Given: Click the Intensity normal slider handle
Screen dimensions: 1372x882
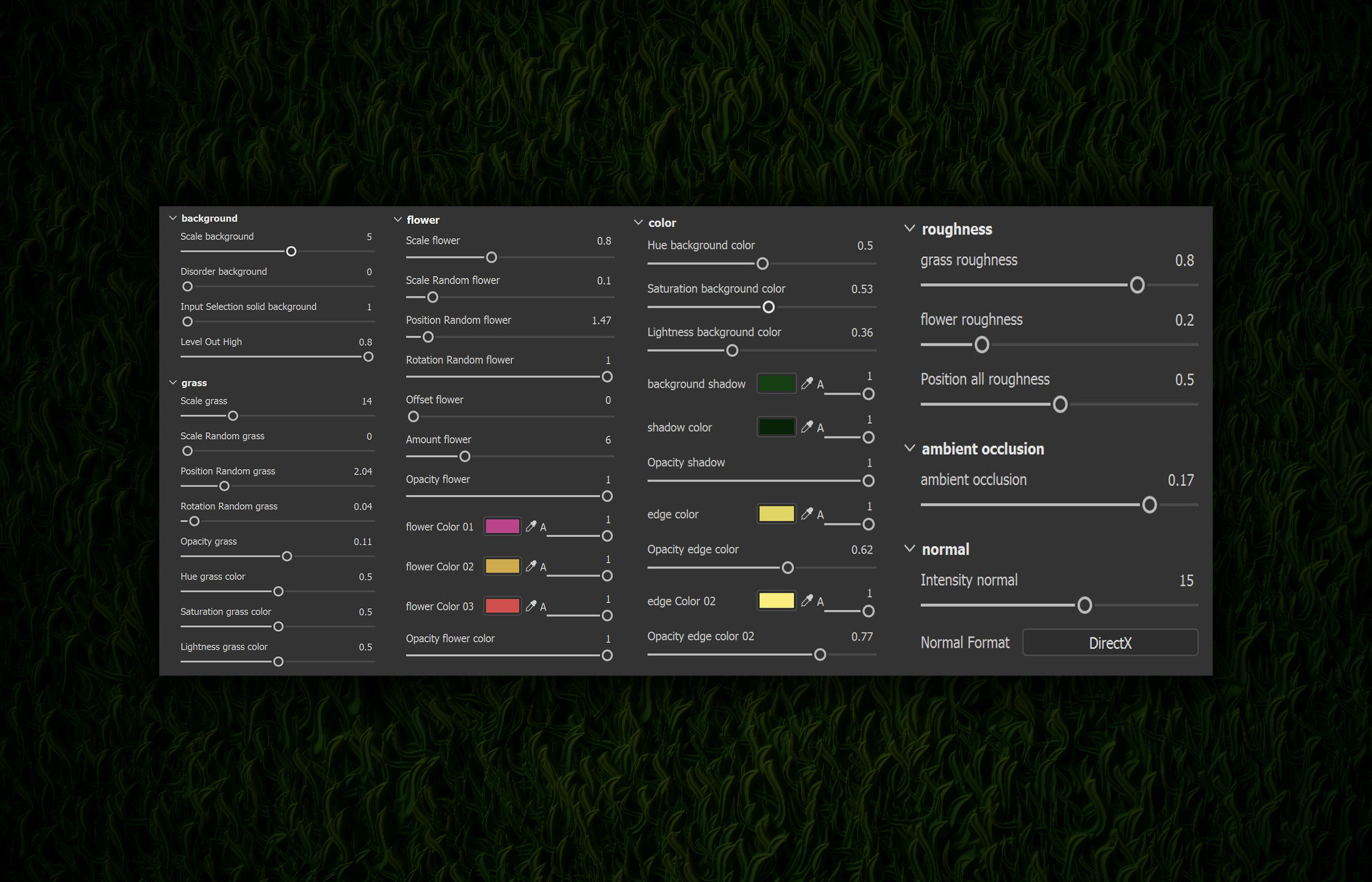Looking at the screenshot, I should point(1084,605).
